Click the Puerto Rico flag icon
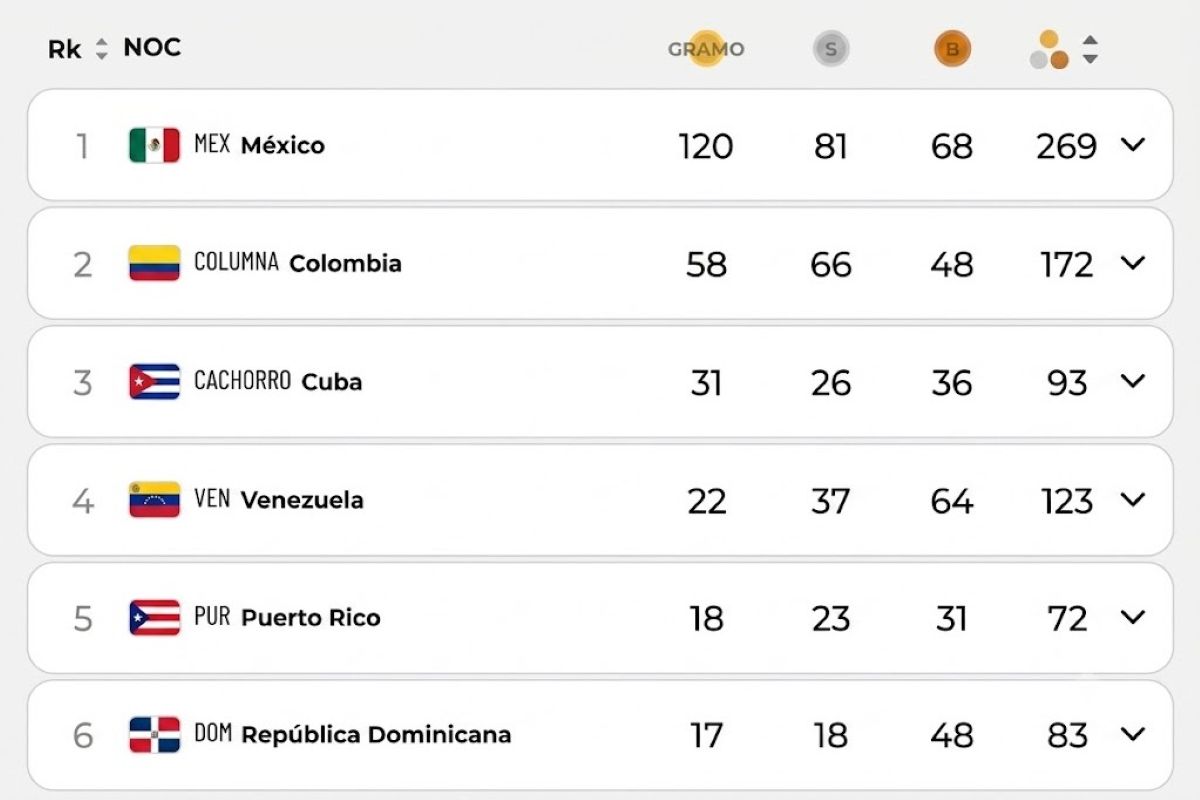Viewport: 1200px width, 800px height. (154, 617)
